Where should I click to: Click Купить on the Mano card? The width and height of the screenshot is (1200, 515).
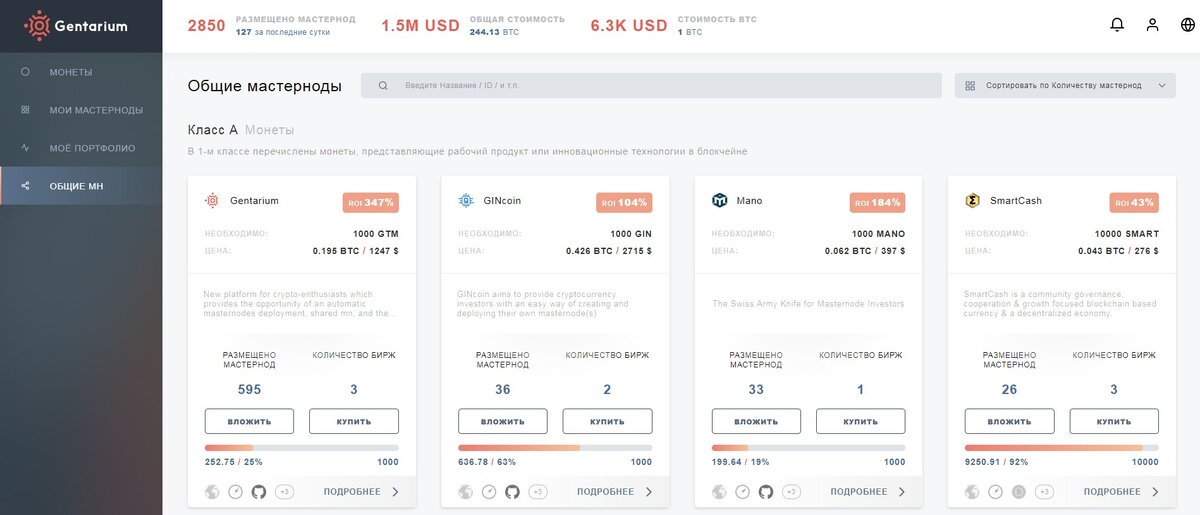coord(861,421)
